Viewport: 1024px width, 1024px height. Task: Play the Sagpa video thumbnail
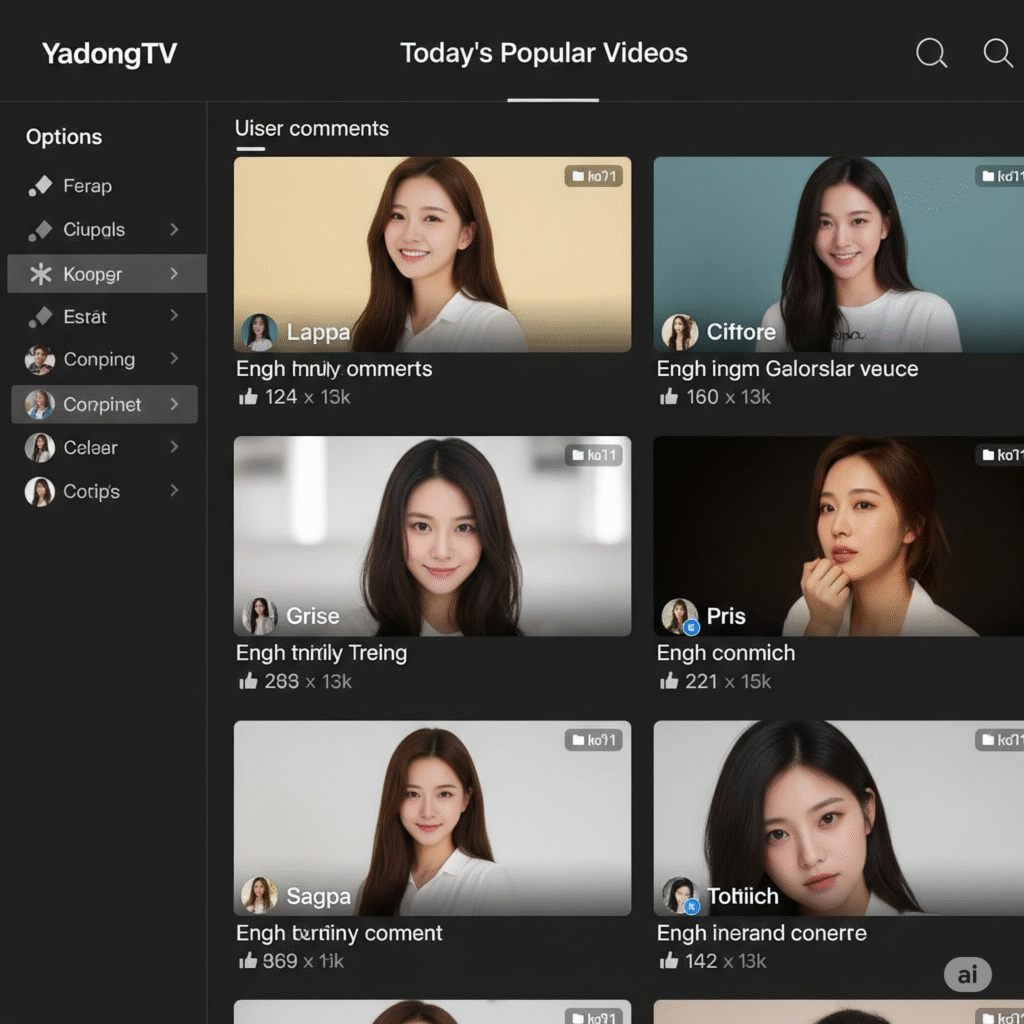coord(432,817)
